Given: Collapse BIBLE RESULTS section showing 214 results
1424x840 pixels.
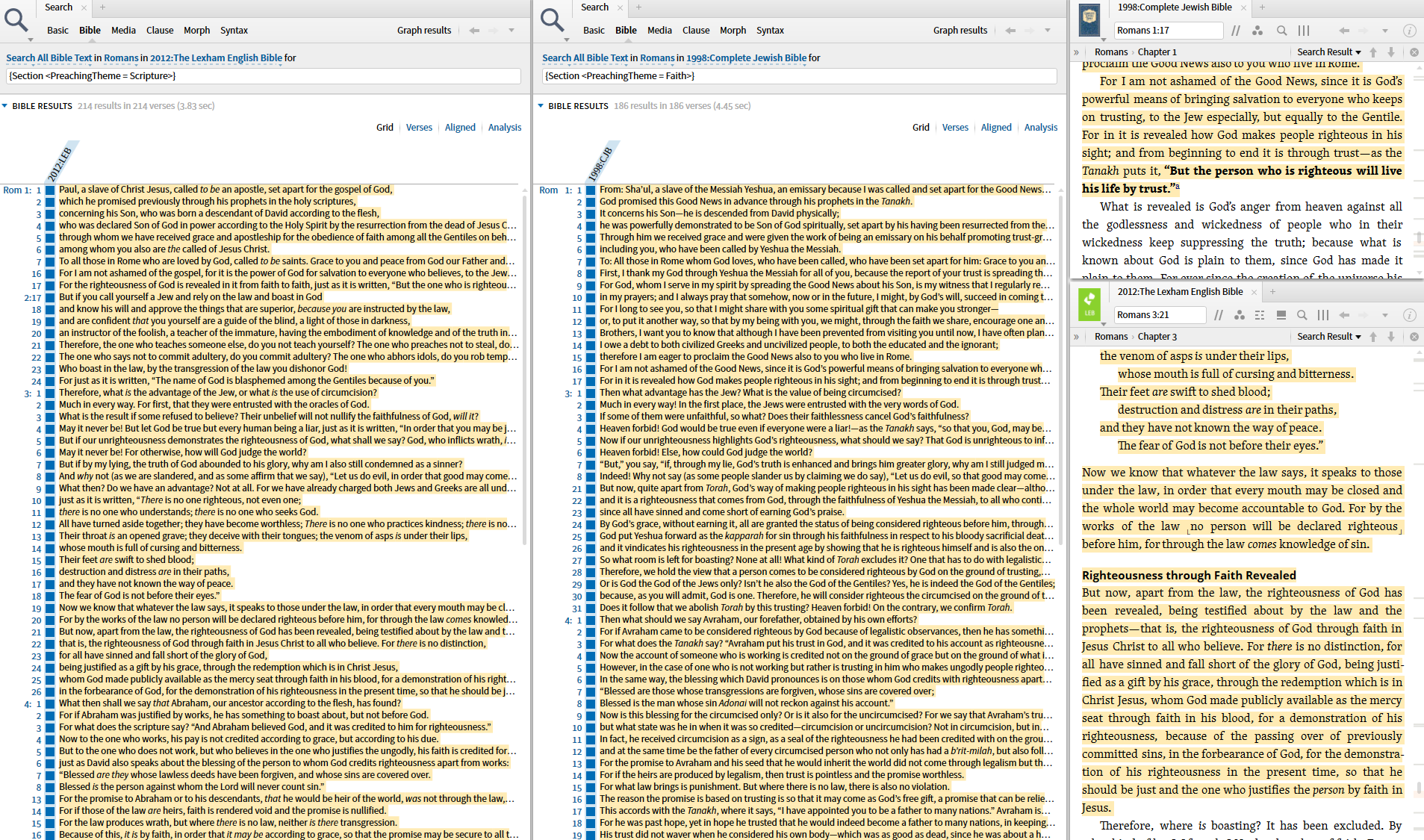Looking at the screenshot, I should click(x=5, y=106).
